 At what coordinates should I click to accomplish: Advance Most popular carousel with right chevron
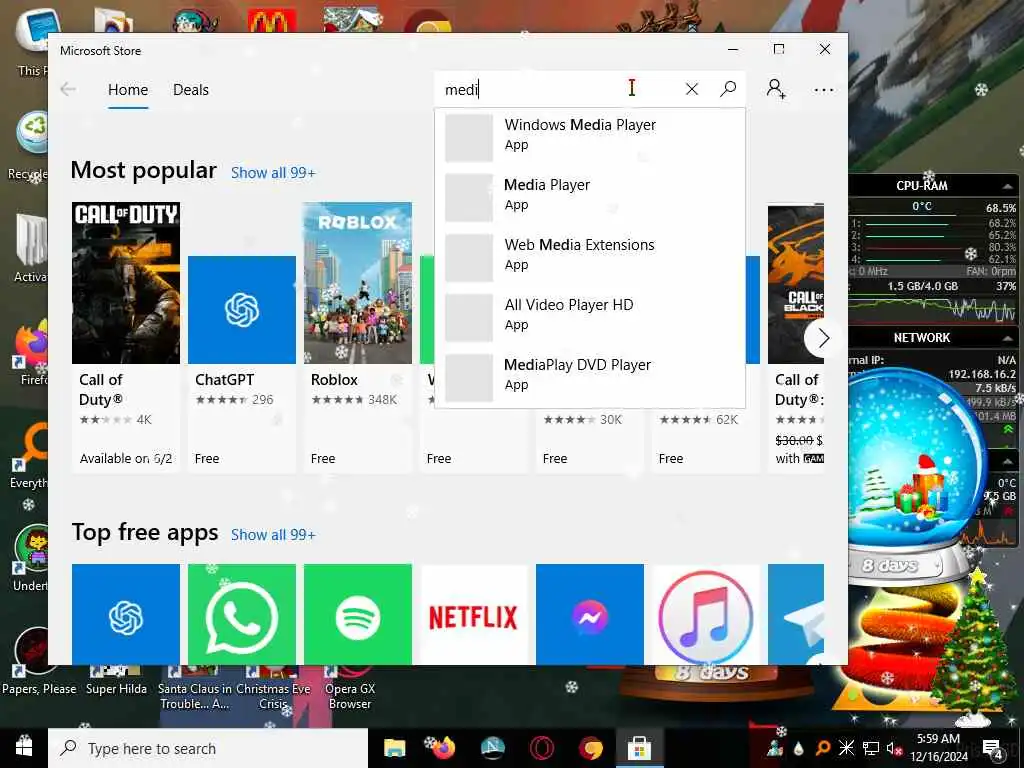coord(822,338)
